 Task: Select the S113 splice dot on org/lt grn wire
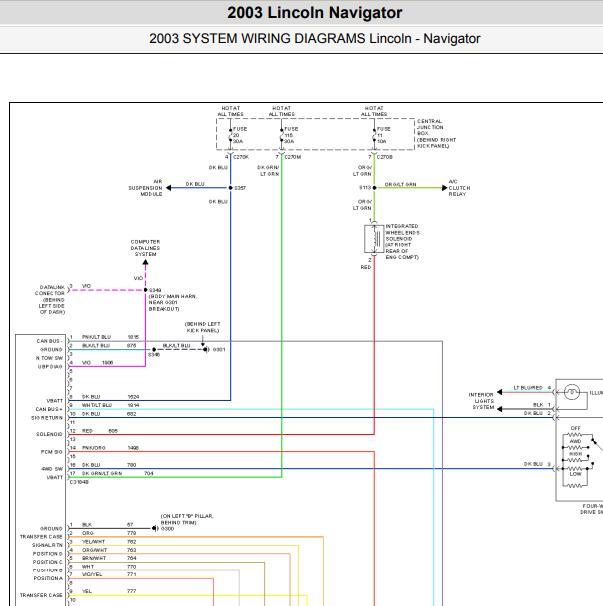374,188
